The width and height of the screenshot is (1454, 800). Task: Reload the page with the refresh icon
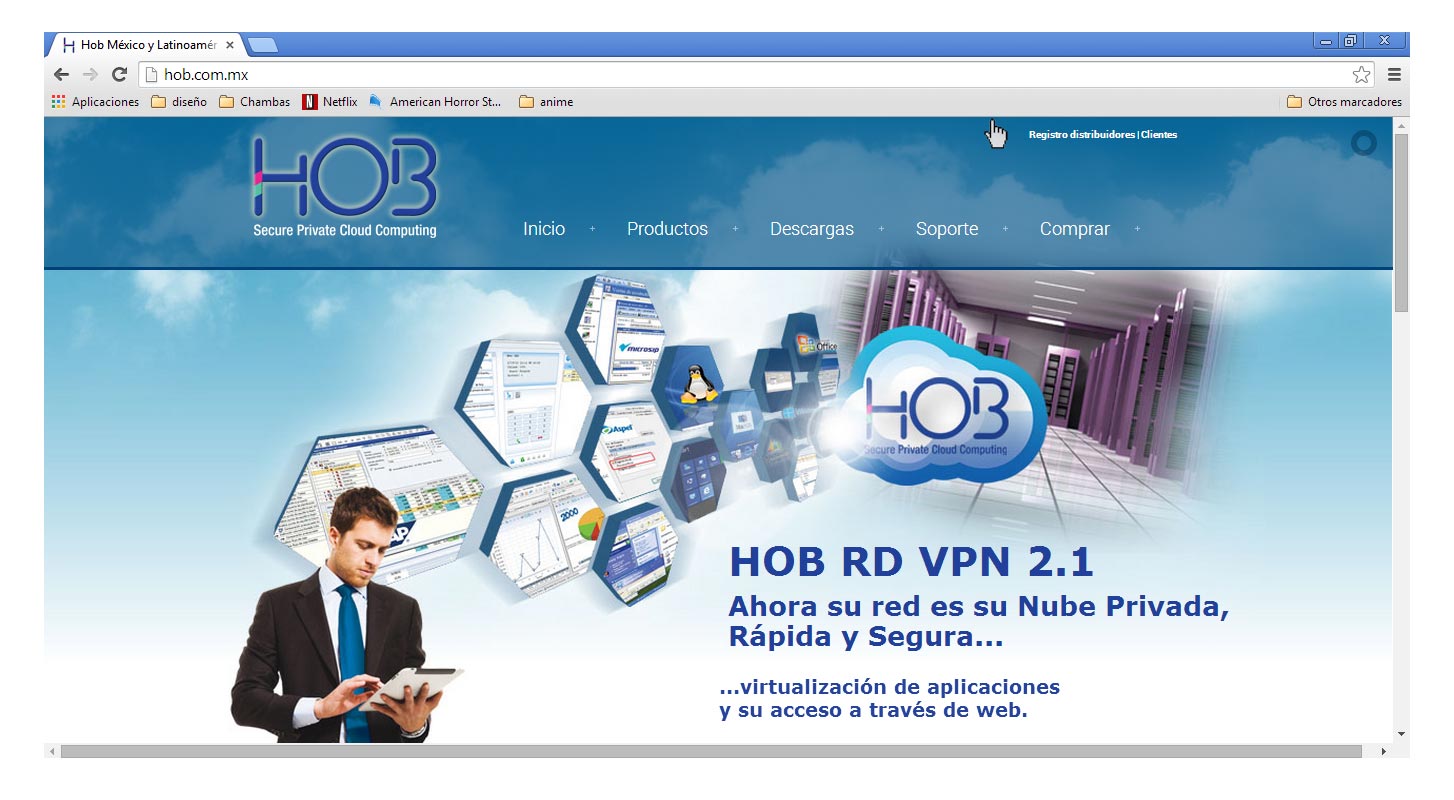click(118, 74)
